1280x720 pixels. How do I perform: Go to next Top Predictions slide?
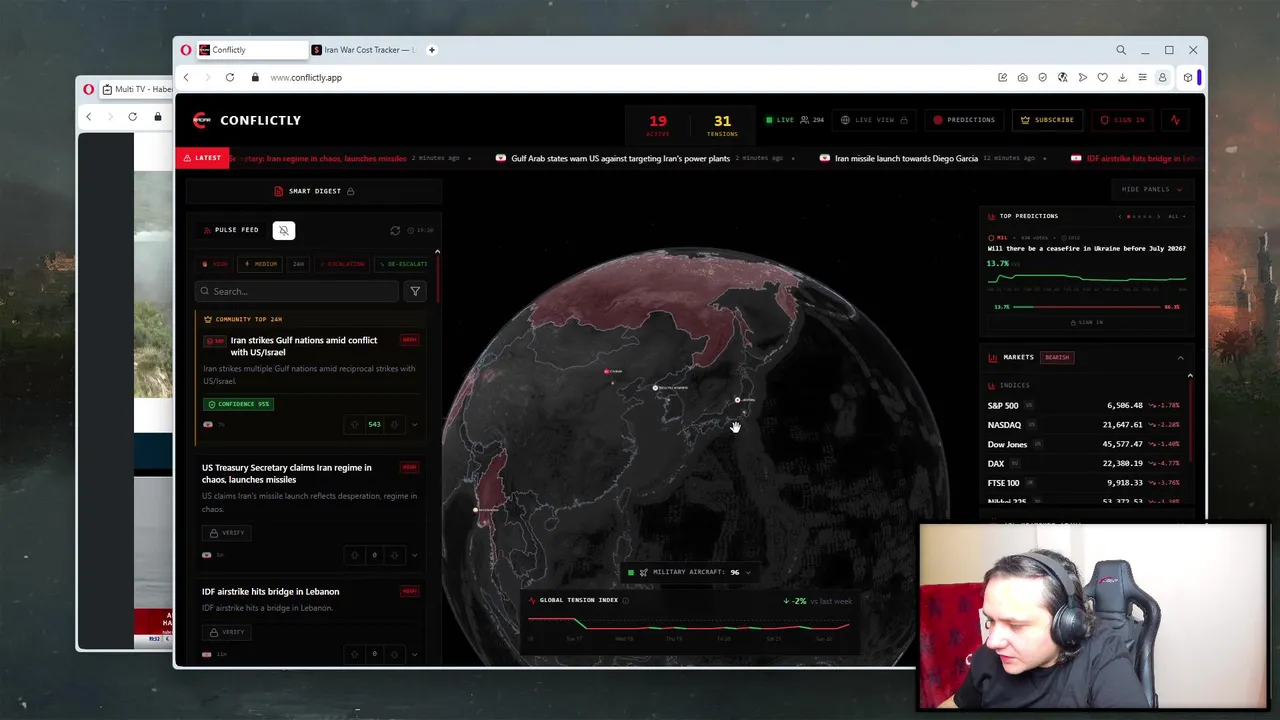tap(1158, 216)
